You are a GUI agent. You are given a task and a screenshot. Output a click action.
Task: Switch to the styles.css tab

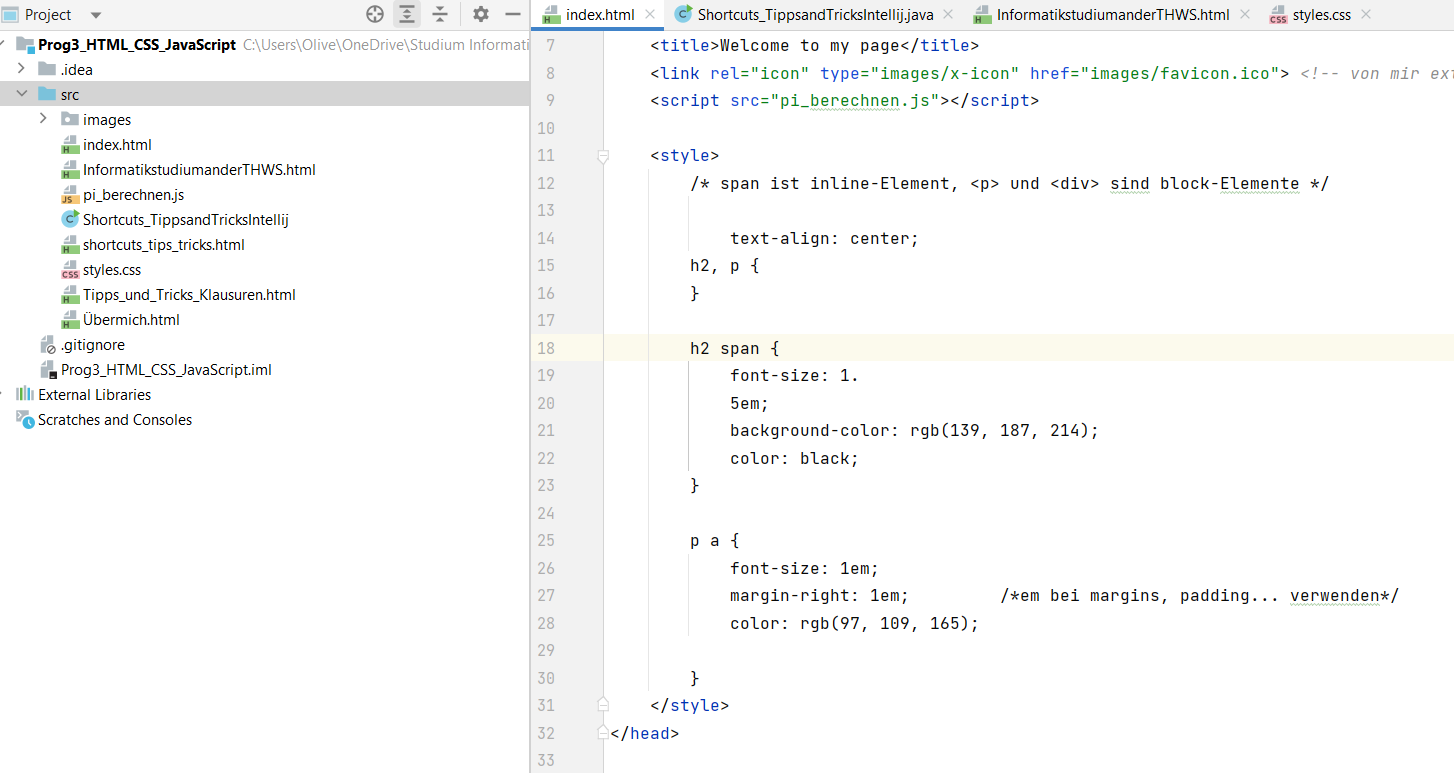point(1320,14)
